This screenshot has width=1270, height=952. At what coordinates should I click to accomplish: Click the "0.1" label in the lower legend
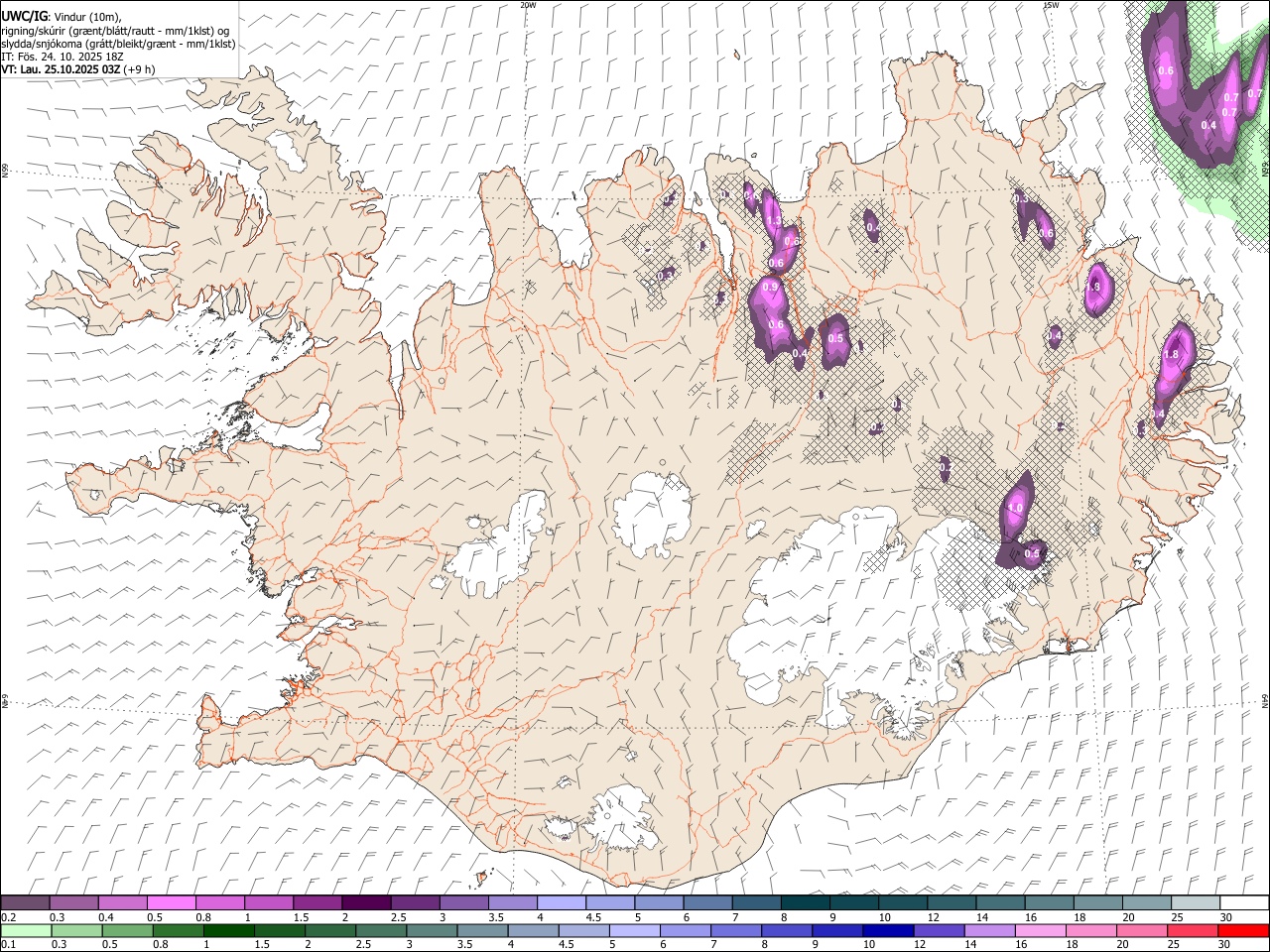coord(8,945)
